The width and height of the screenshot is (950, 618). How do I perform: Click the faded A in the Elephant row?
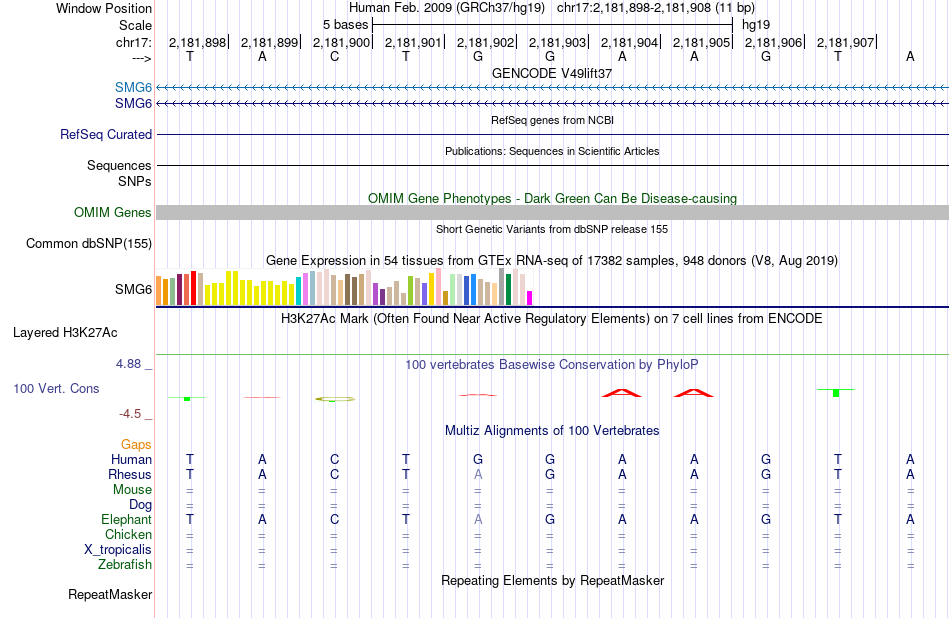(x=478, y=519)
